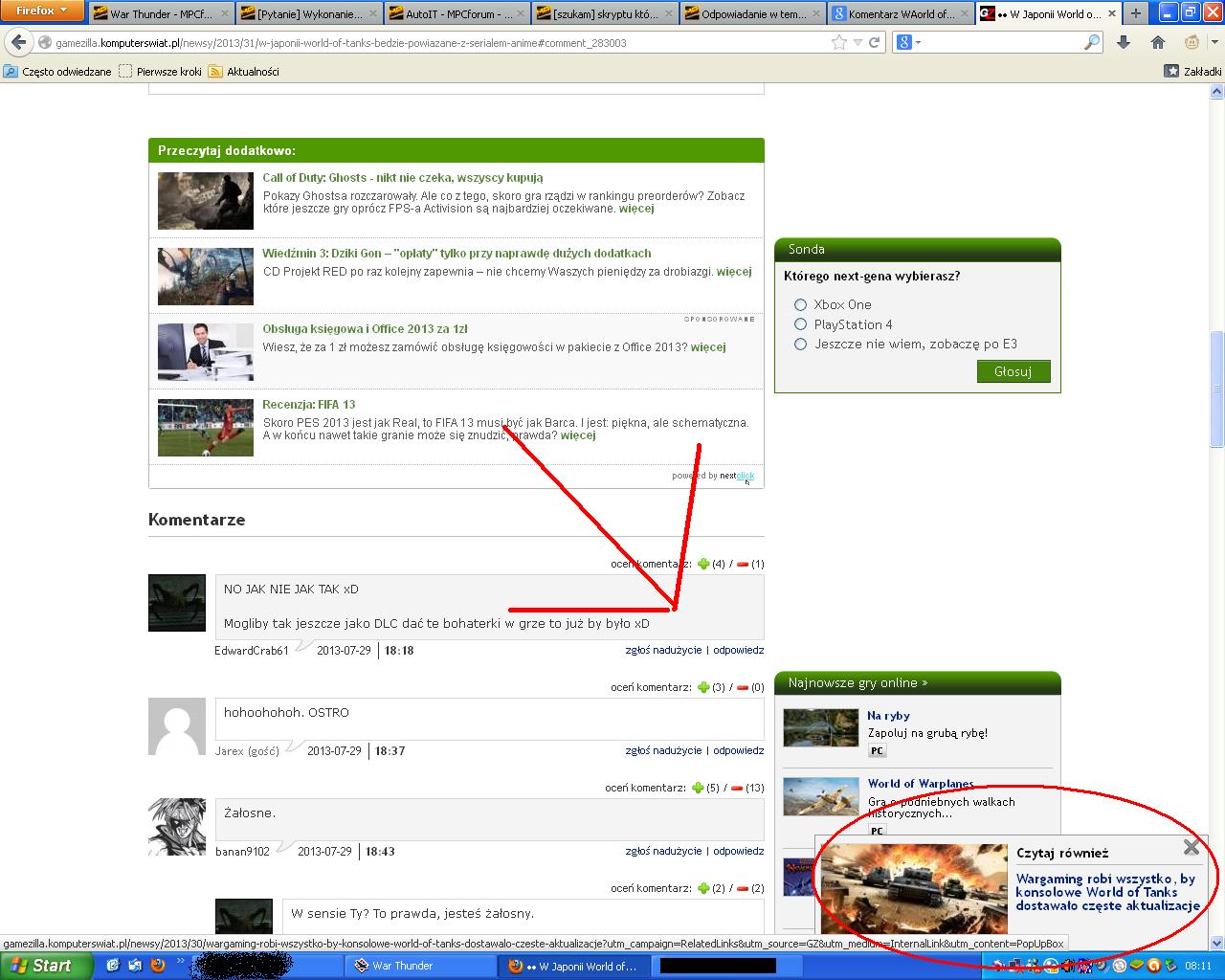Select the PlayStation 4 poll option
Viewport: 1225px width, 980px height.
(801, 324)
